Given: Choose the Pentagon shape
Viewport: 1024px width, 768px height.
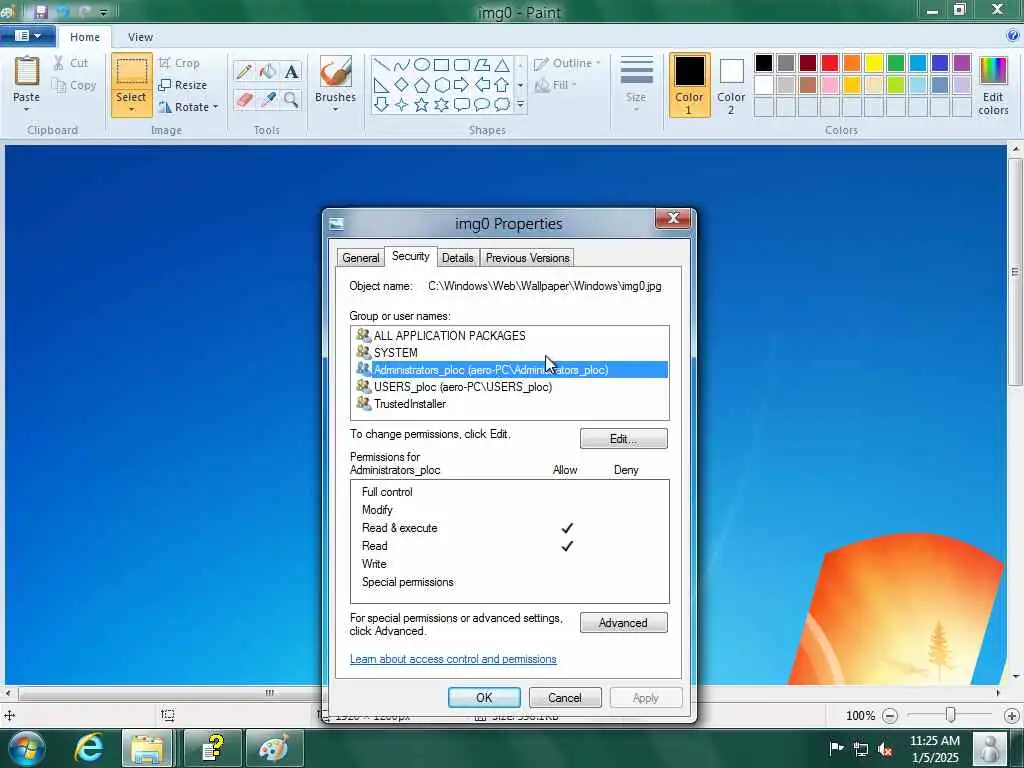Looking at the screenshot, I should [x=422, y=85].
